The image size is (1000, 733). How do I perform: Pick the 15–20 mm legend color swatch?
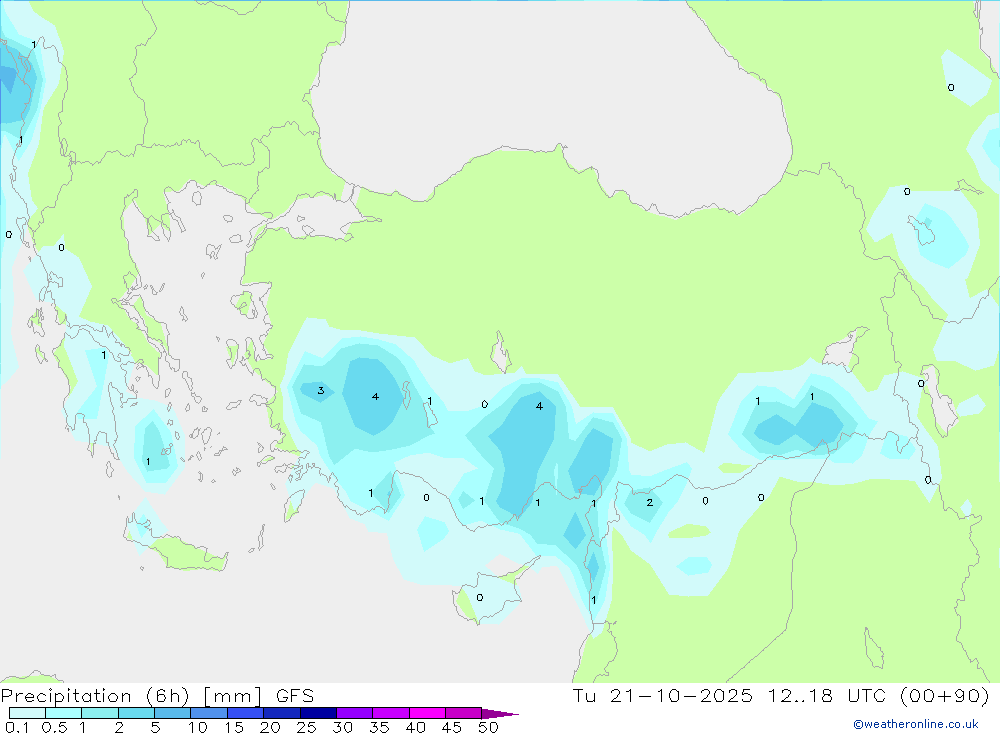point(246,713)
